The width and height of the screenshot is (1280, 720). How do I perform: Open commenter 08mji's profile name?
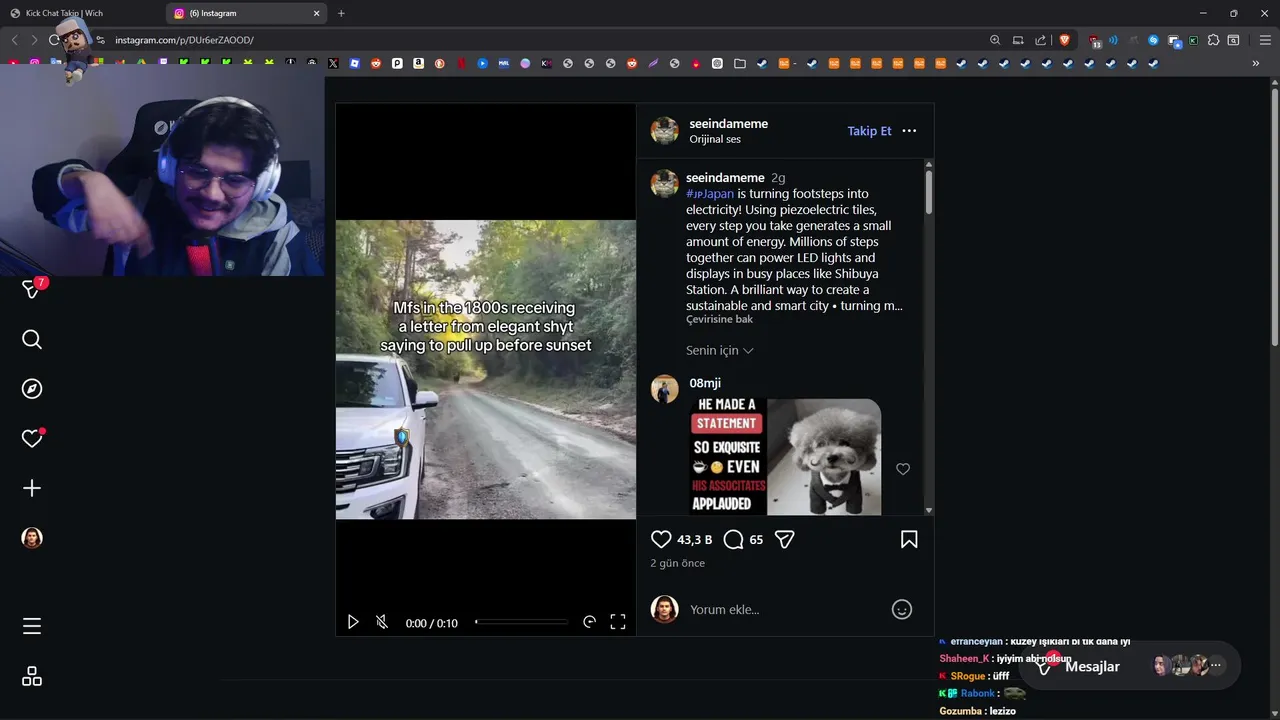705,383
